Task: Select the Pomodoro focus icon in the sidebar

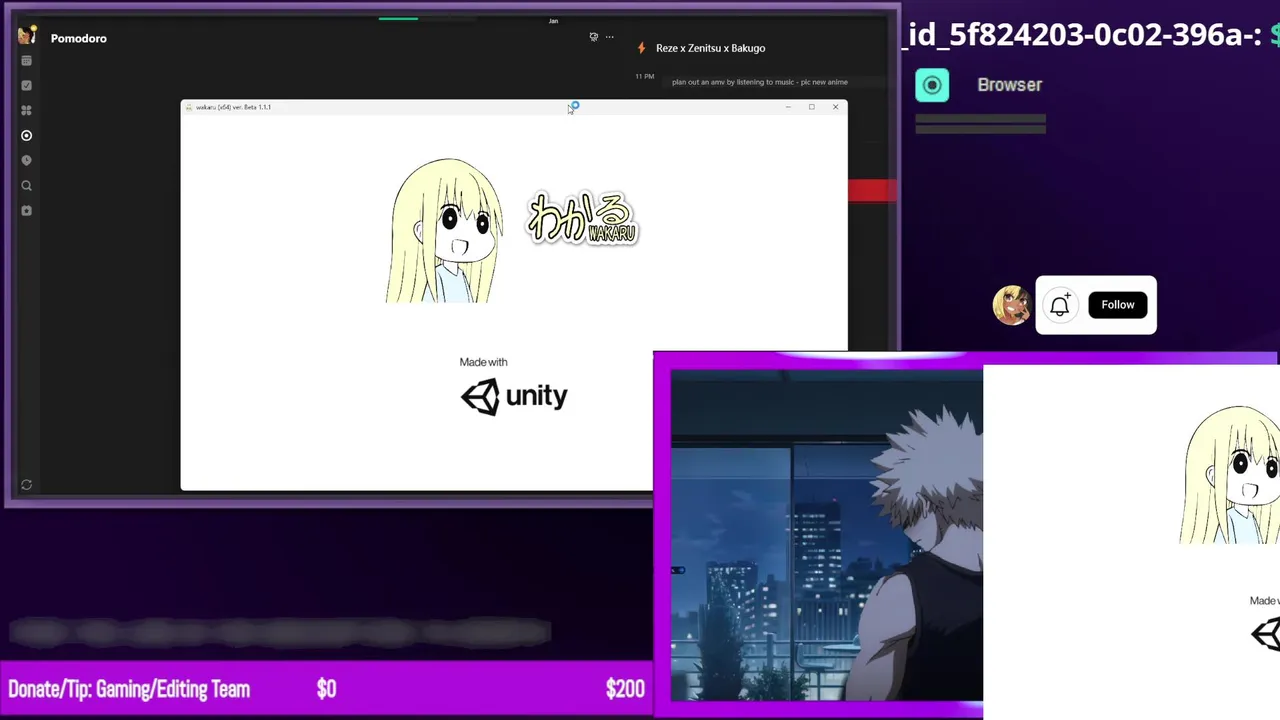Action: [27, 136]
